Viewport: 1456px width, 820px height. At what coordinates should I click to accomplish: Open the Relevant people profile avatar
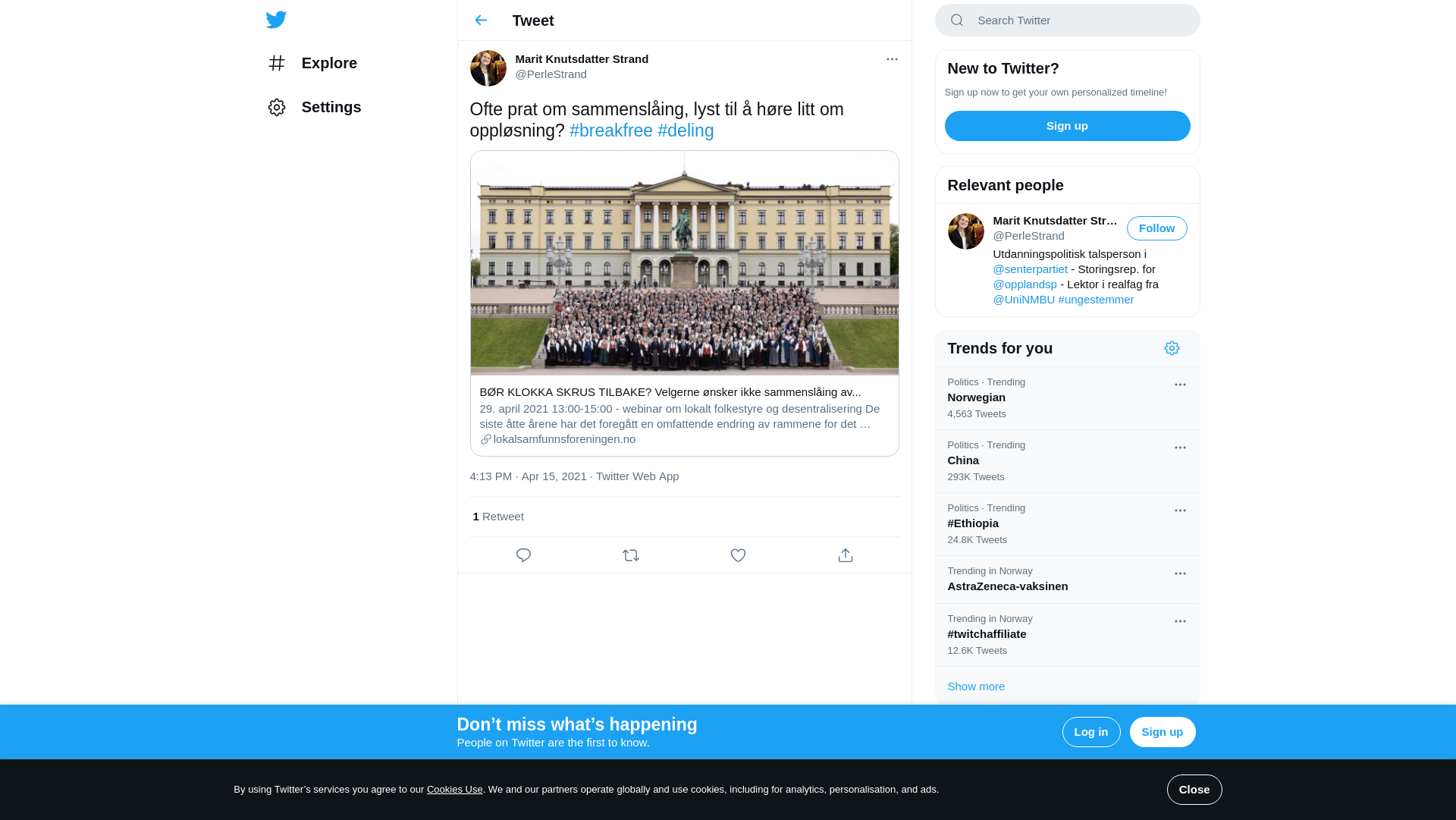coord(966,231)
